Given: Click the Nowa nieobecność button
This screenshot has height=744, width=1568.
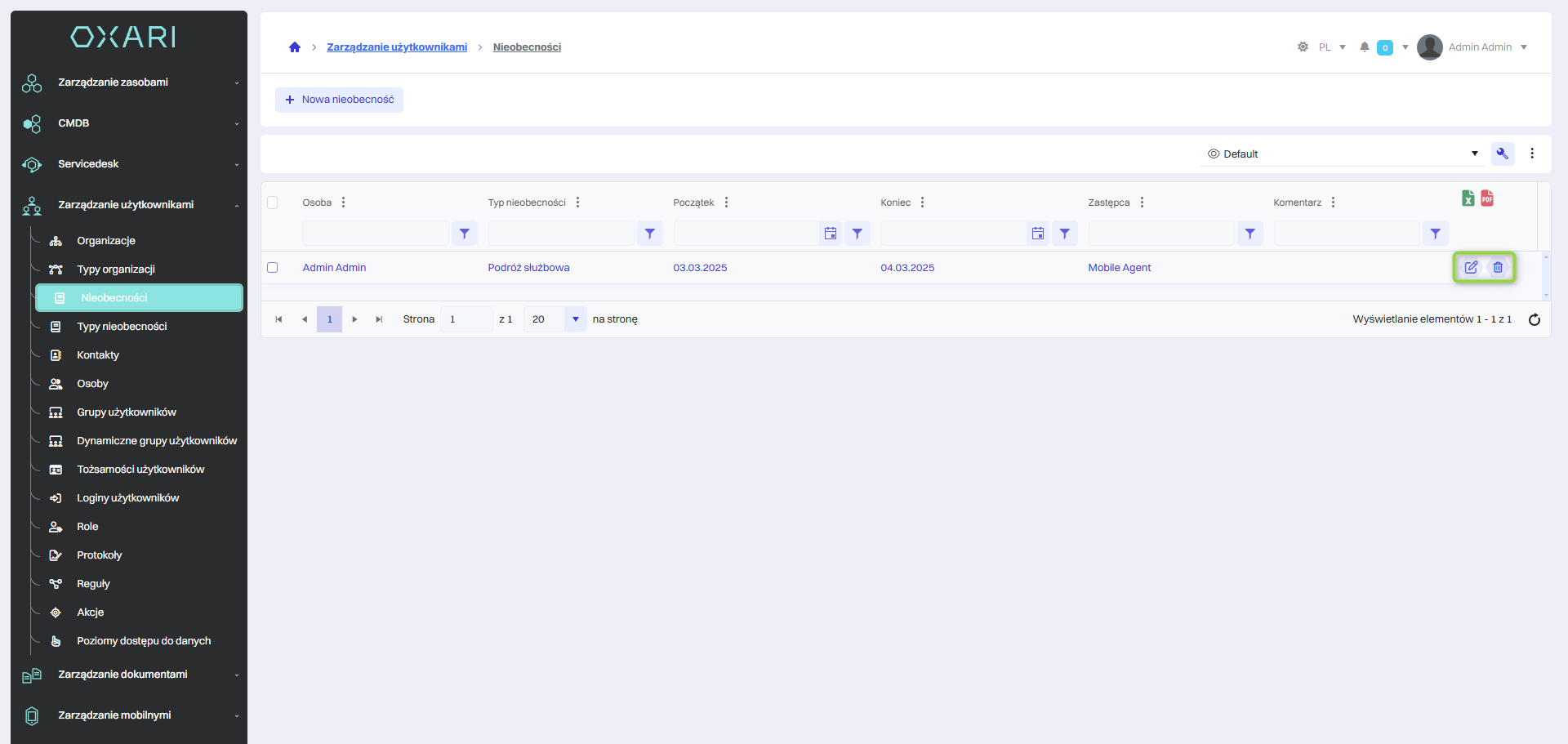Looking at the screenshot, I should pyautogui.click(x=339, y=100).
